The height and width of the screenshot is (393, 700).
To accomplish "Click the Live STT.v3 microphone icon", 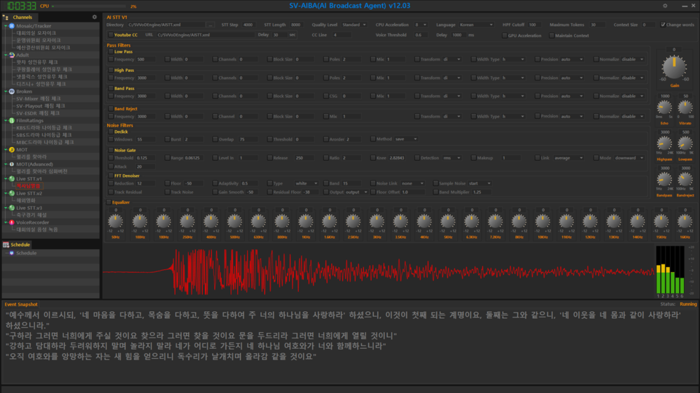I will pyautogui.click(x=12, y=208).
